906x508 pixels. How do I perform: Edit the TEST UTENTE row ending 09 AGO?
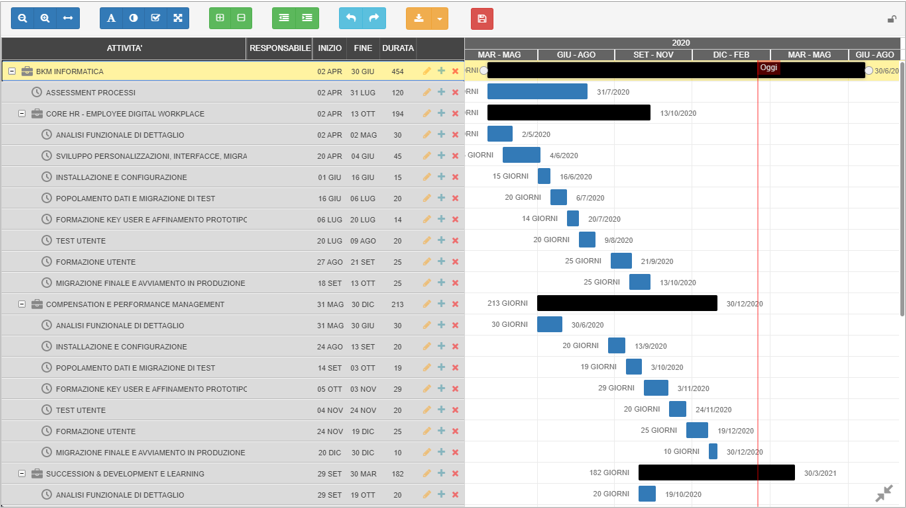click(427, 240)
